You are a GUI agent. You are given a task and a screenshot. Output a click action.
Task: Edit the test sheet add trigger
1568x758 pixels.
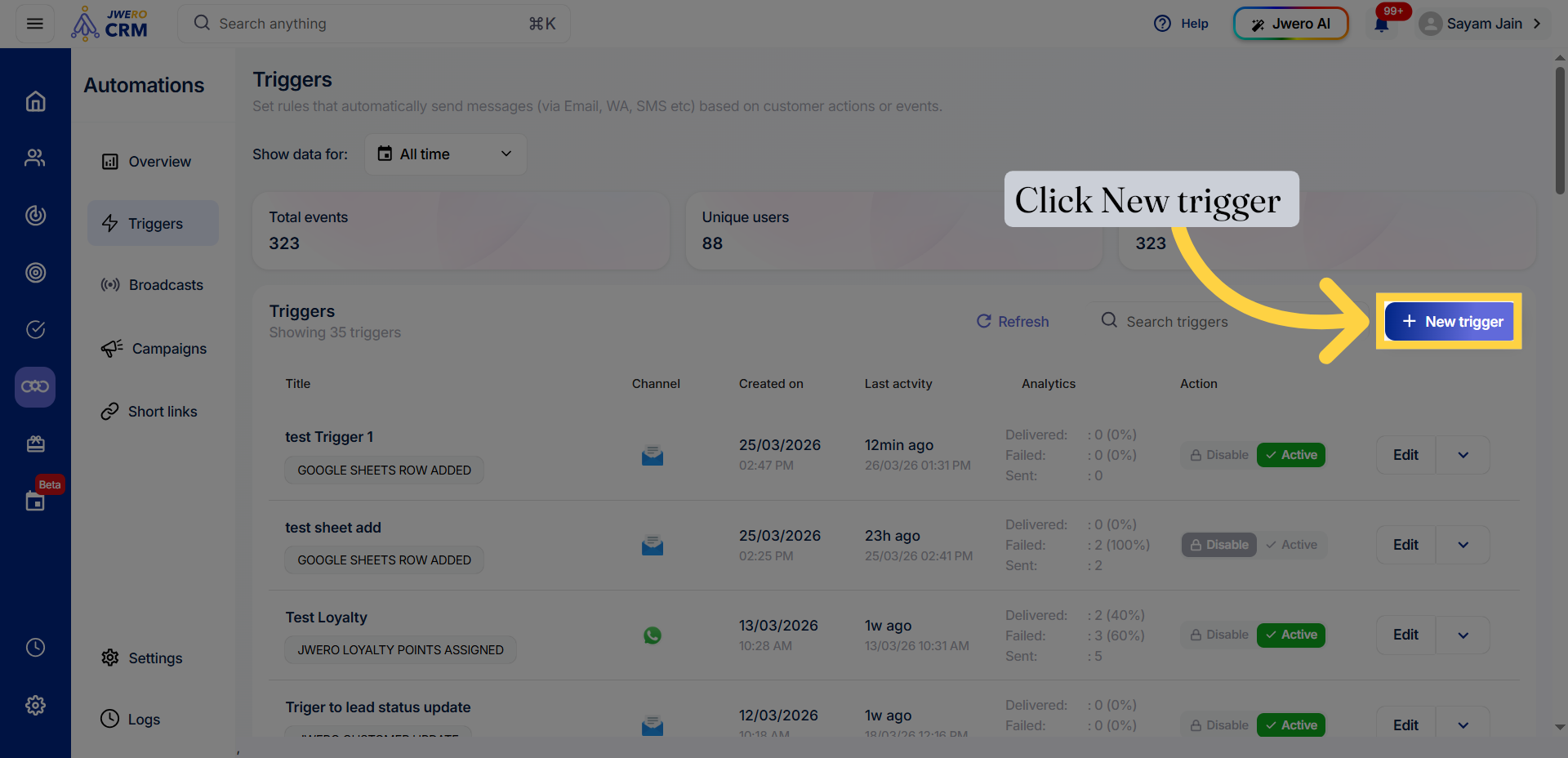click(x=1405, y=545)
